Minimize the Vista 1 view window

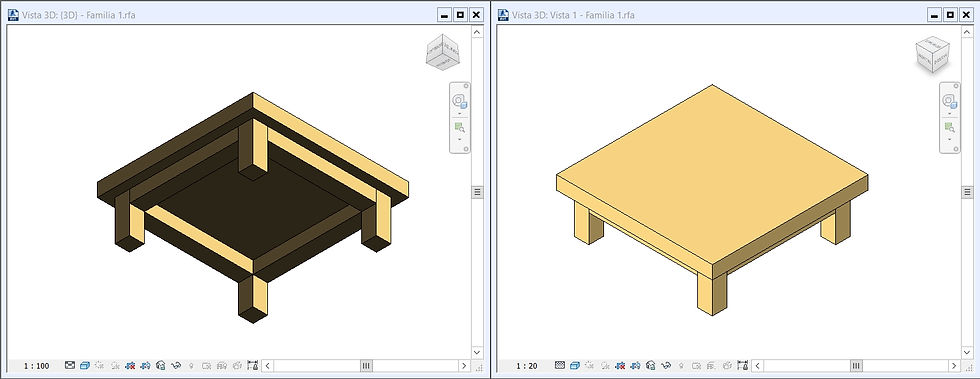(934, 14)
